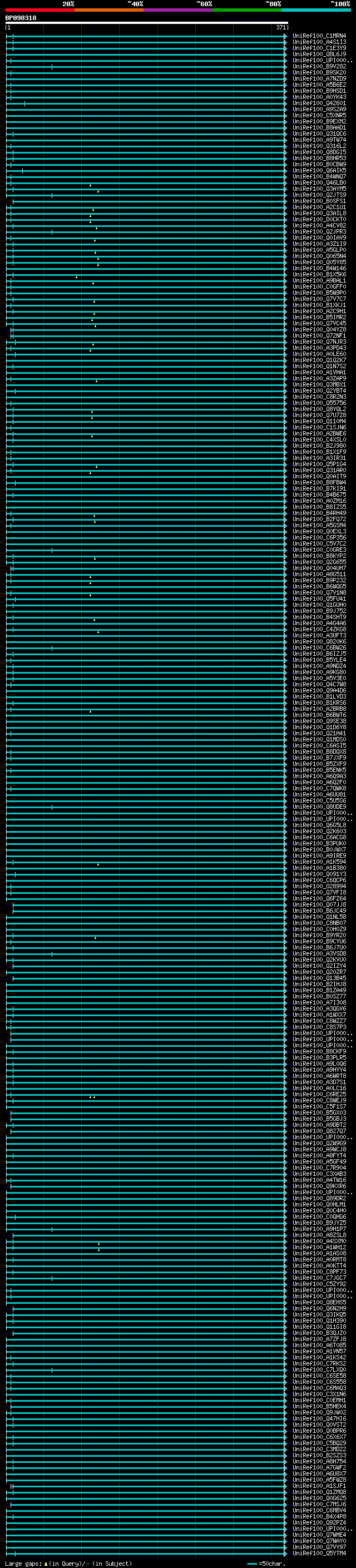Select hit label UniRef100_A7ZFJ8
The image size is (356, 1568).
(319, 1339)
